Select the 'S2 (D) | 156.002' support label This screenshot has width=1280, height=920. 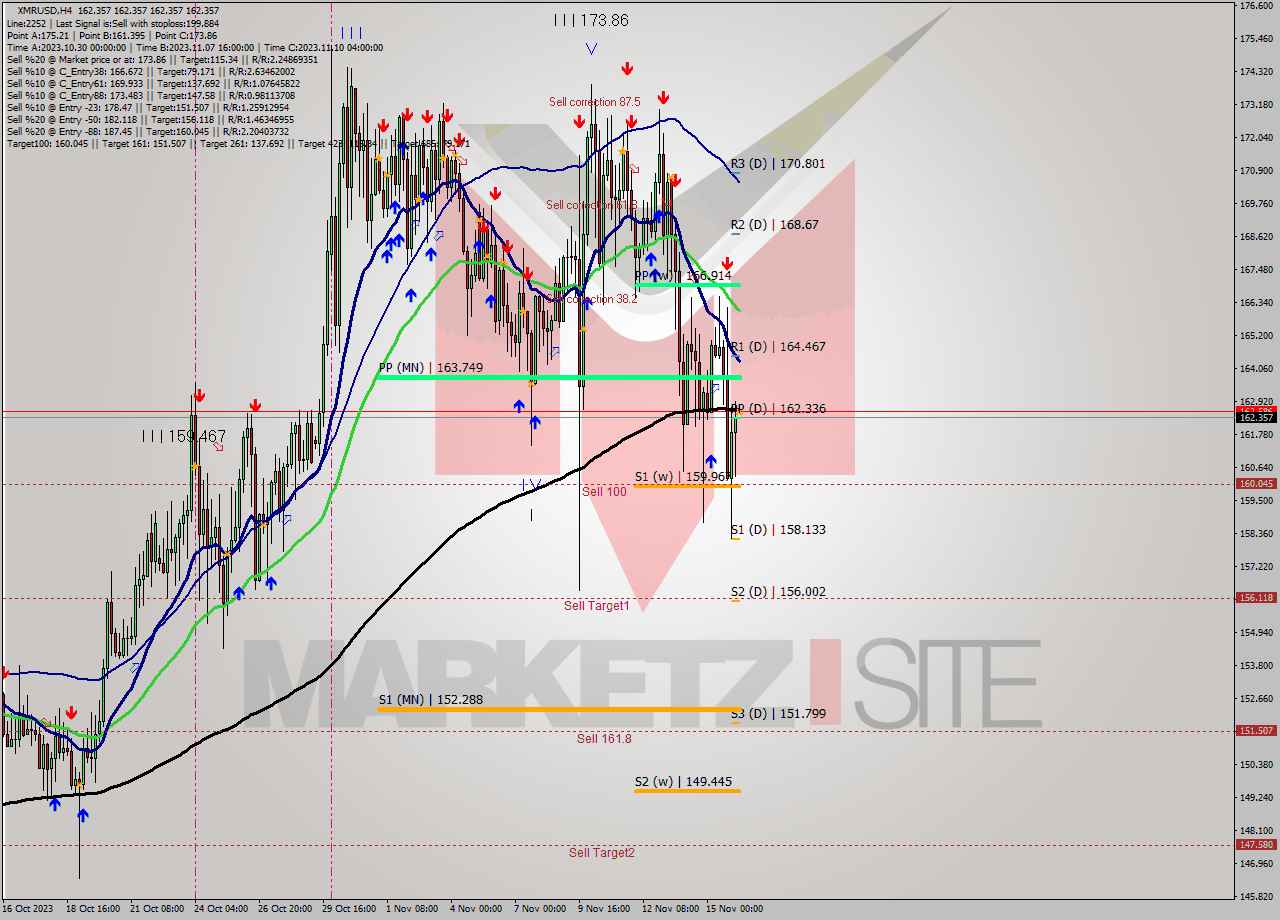pos(777,592)
